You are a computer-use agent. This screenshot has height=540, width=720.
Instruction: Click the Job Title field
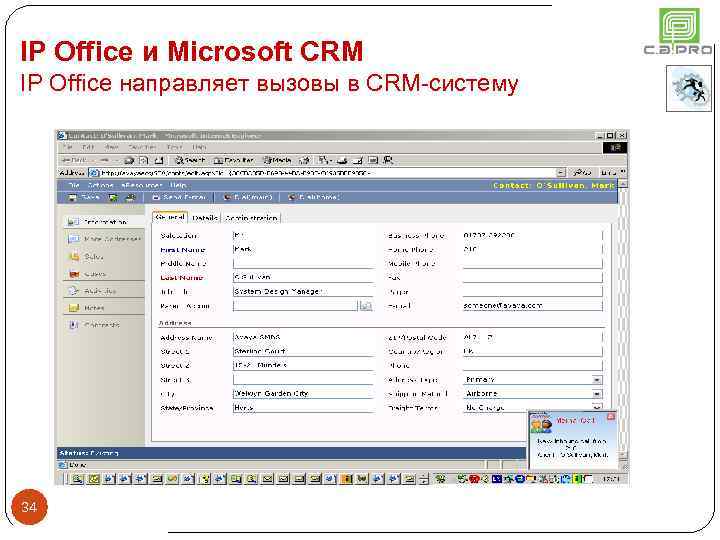(x=303, y=292)
